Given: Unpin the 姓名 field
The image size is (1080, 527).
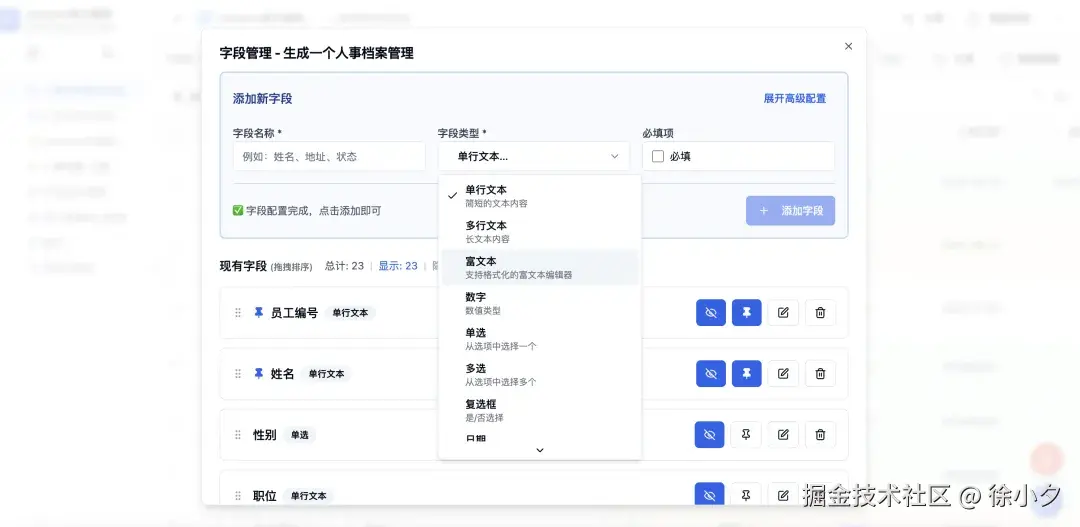Looking at the screenshot, I should (747, 373).
